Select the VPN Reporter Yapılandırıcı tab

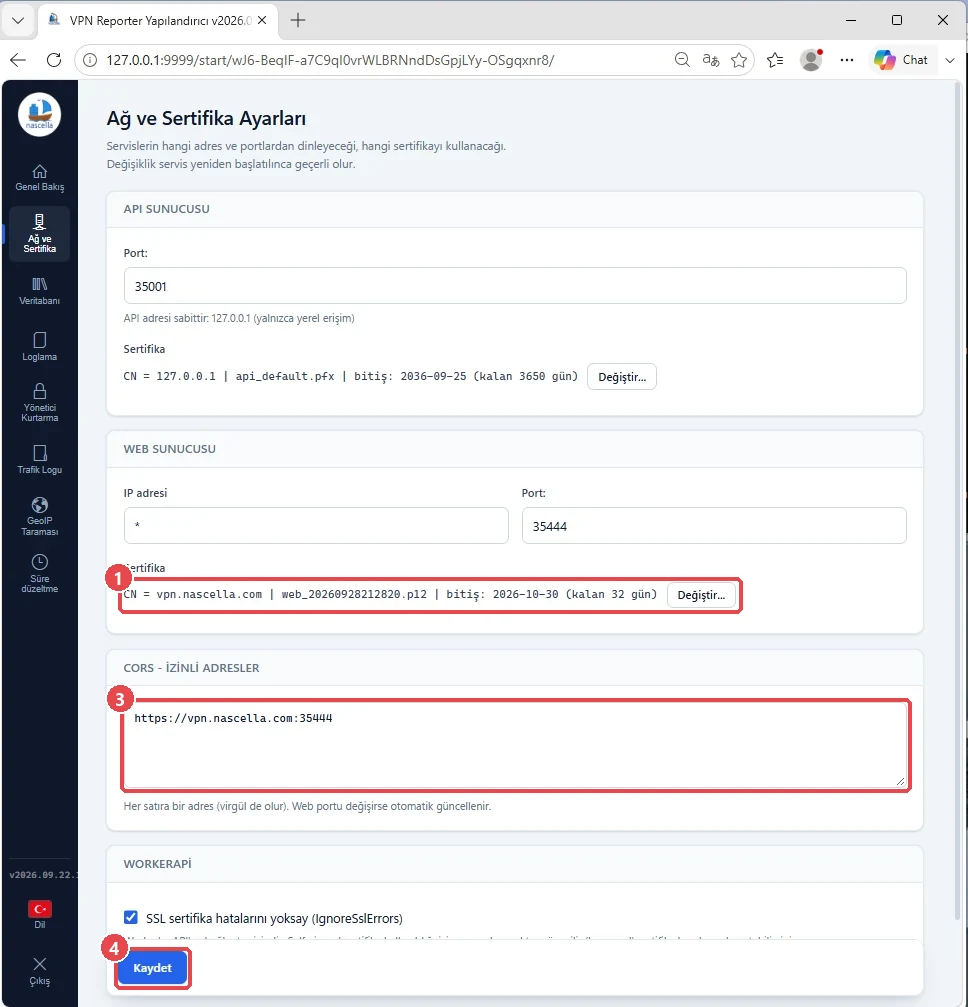coord(159,20)
